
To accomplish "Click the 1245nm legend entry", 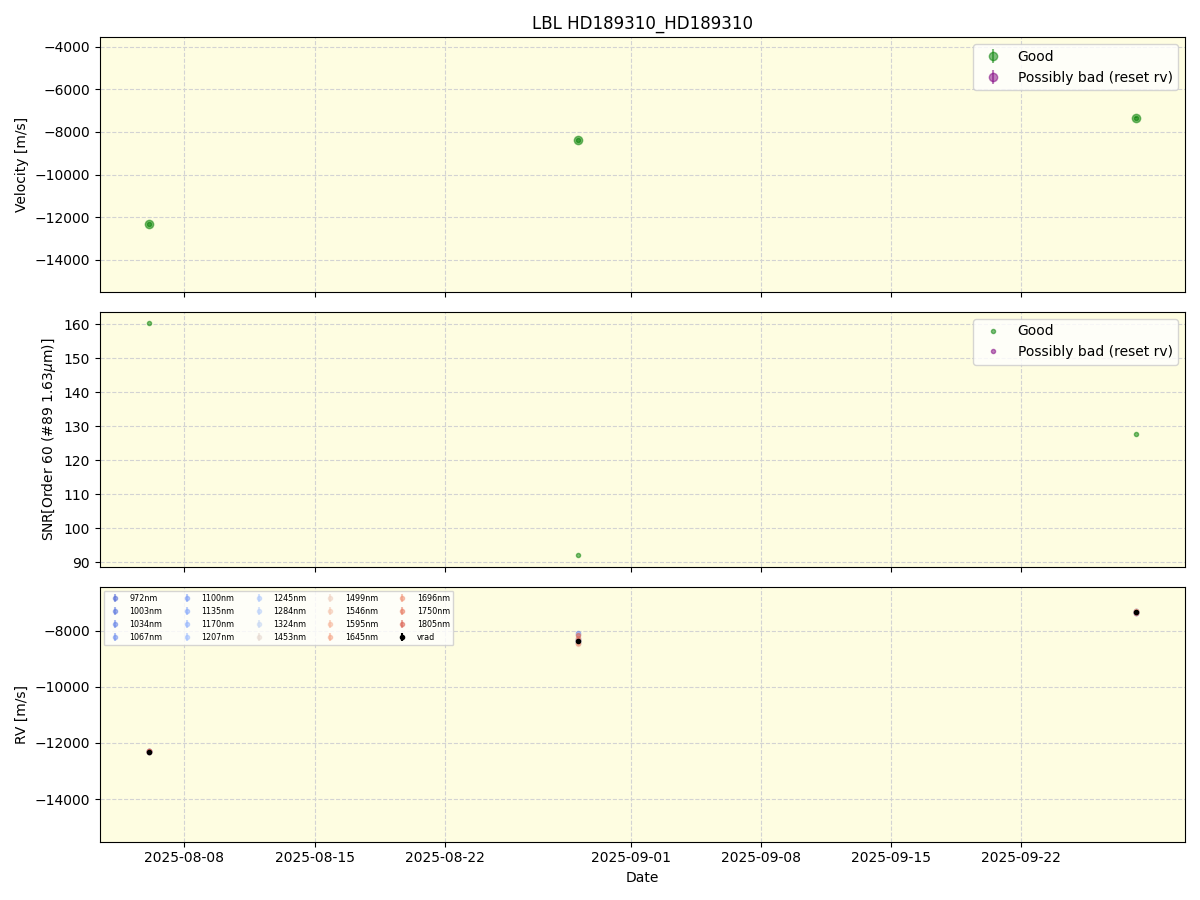I will coord(289,598).
